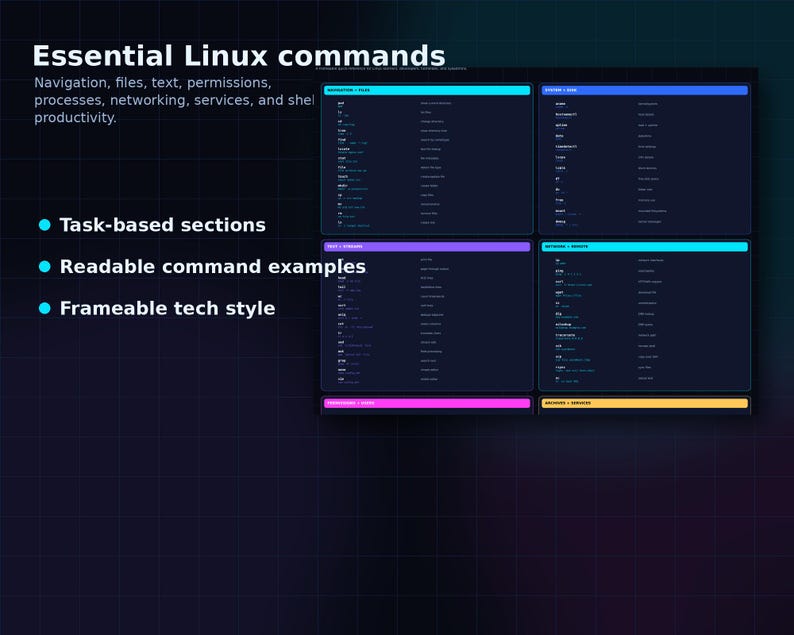Click the 'free' command entry

point(559,200)
